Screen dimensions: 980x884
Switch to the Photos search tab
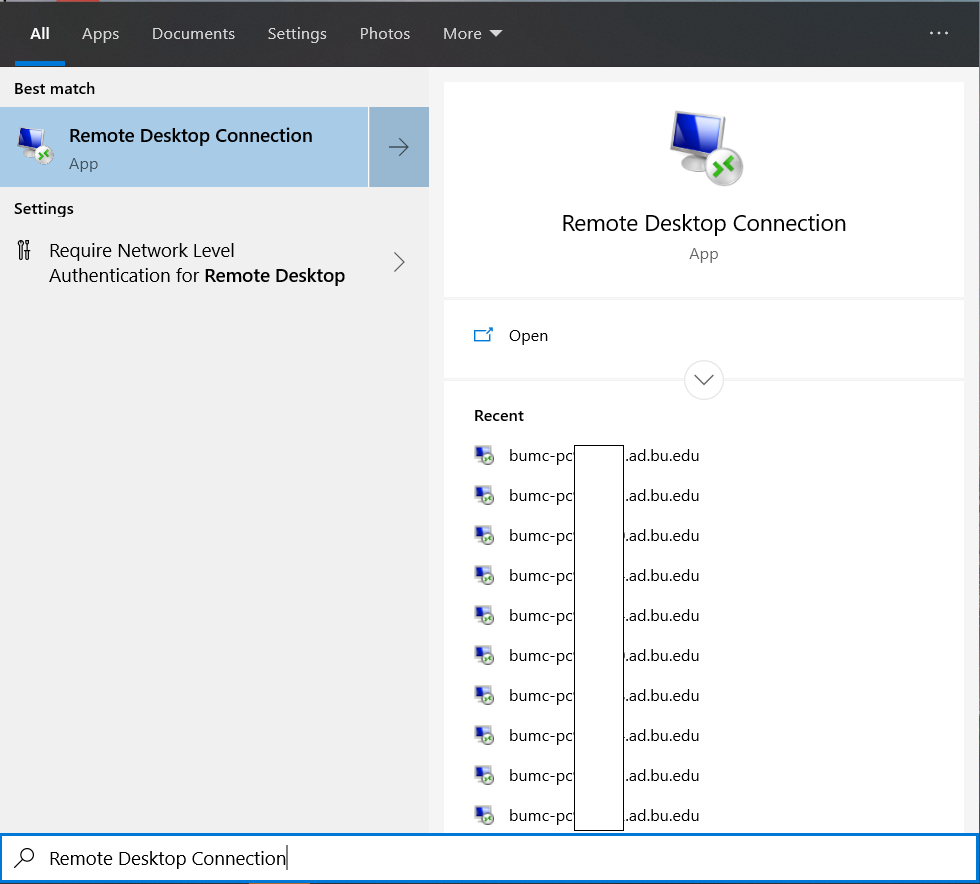[x=384, y=34]
